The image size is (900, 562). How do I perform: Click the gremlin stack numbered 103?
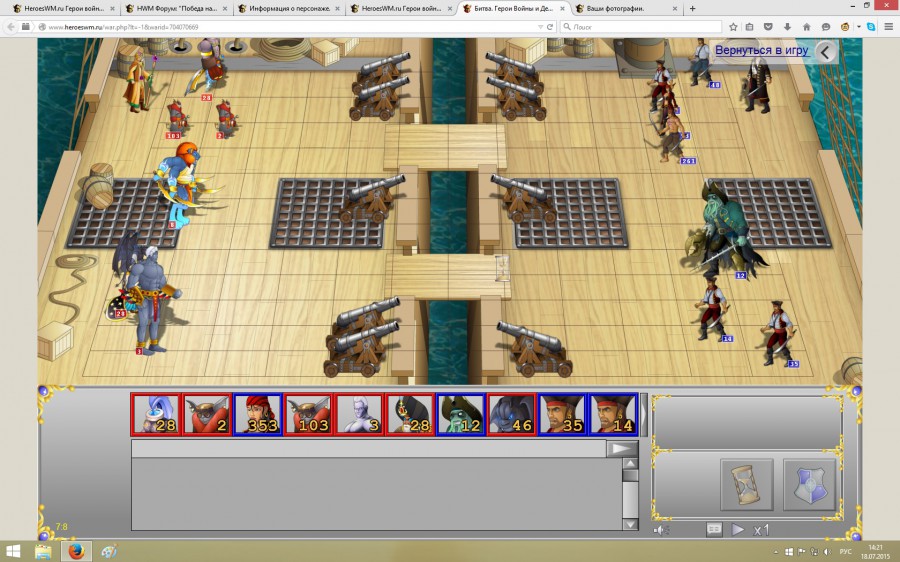(176, 118)
